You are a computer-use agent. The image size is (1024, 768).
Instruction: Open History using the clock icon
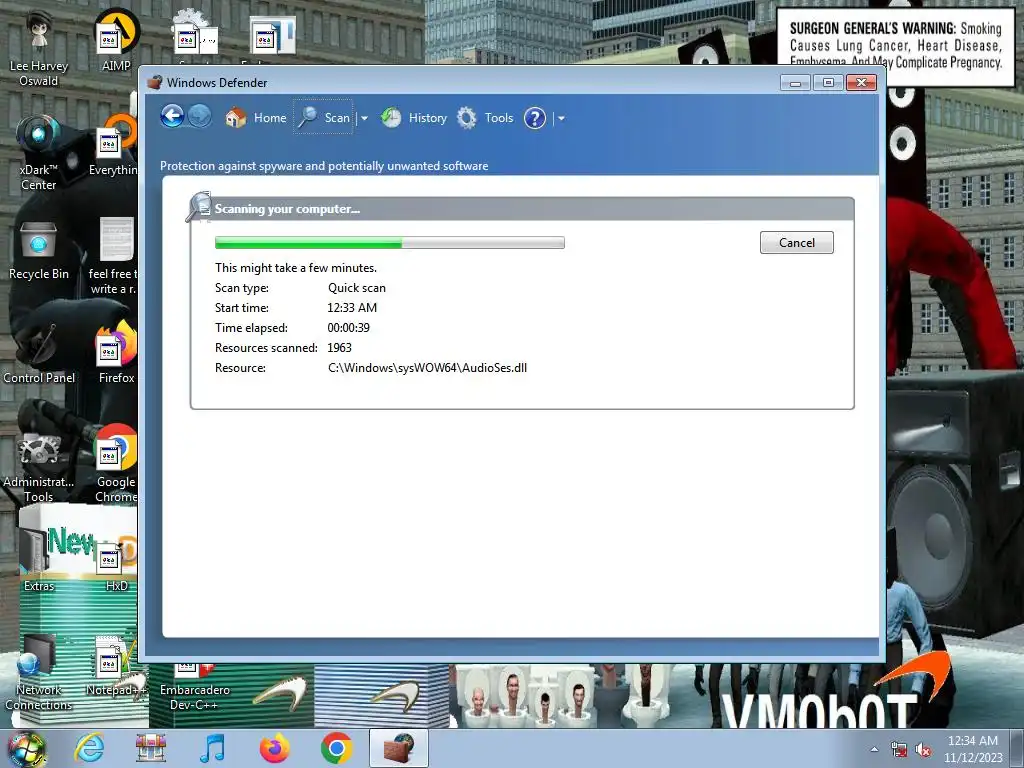coord(391,118)
